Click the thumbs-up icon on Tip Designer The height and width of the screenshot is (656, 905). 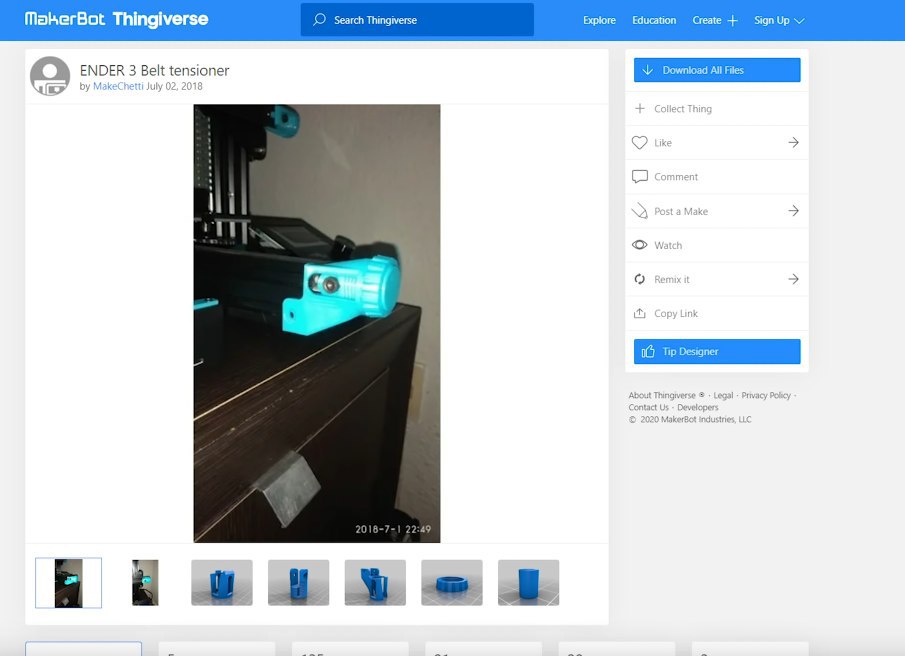point(648,351)
